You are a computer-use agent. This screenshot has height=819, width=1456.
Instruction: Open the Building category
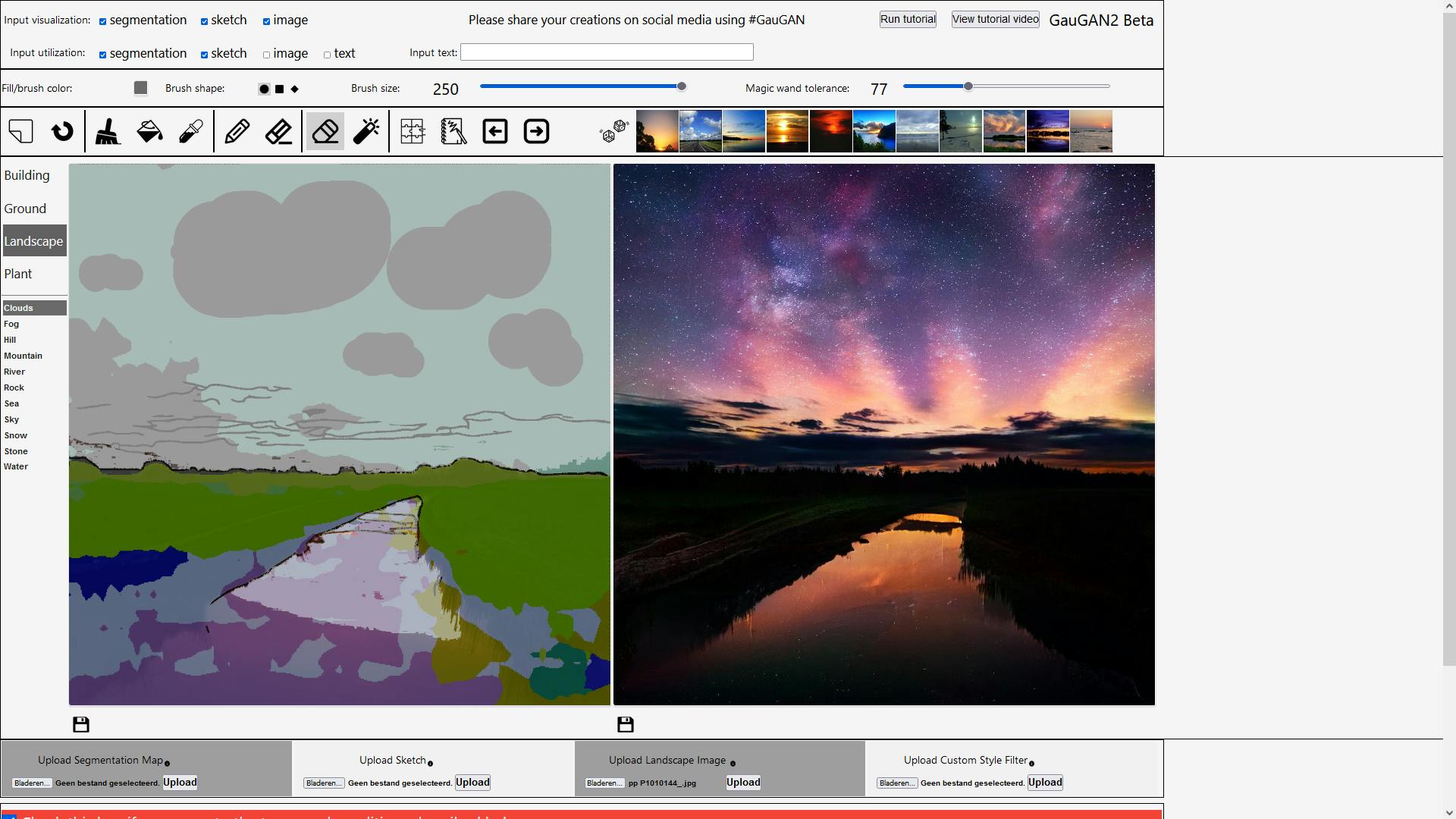click(27, 175)
